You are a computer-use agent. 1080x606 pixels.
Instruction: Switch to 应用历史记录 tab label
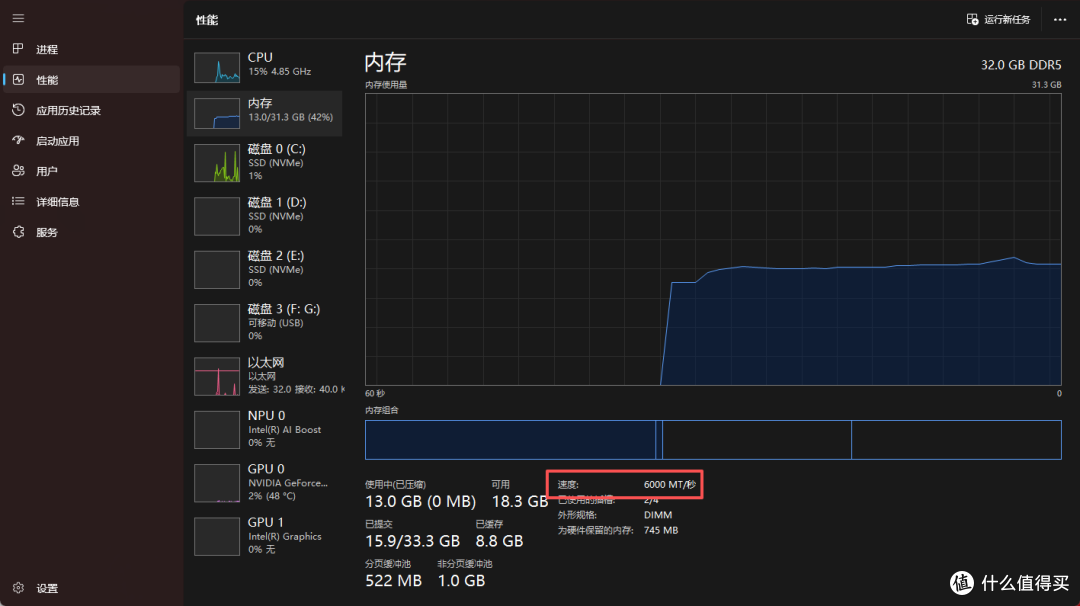tap(68, 110)
